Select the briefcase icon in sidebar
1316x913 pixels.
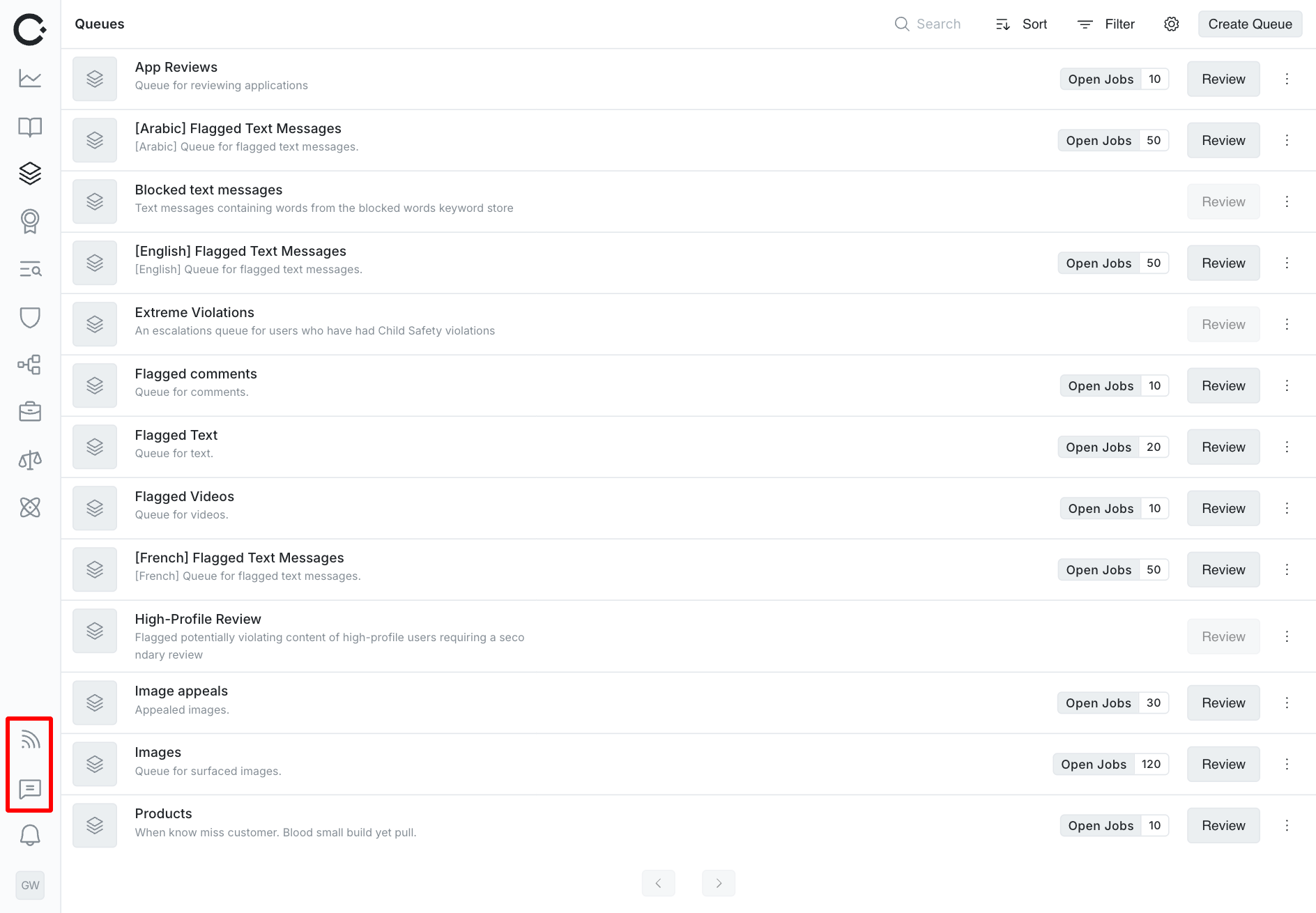(30, 411)
